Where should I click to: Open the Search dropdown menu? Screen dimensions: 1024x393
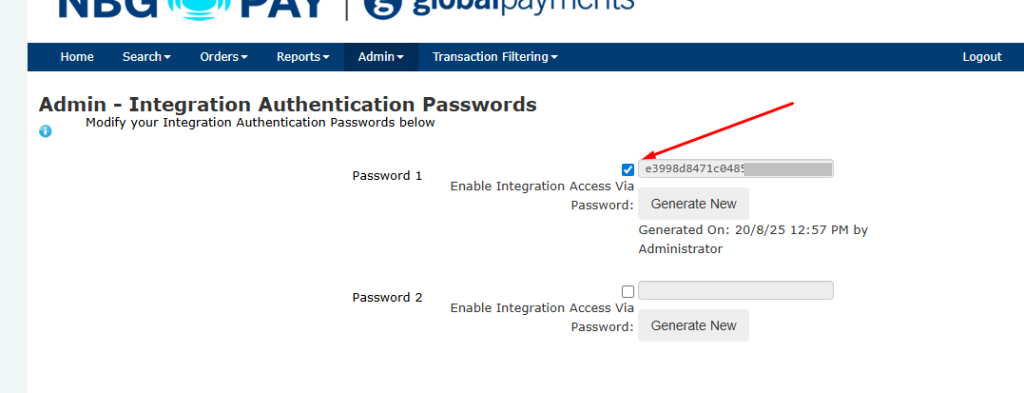click(146, 57)
